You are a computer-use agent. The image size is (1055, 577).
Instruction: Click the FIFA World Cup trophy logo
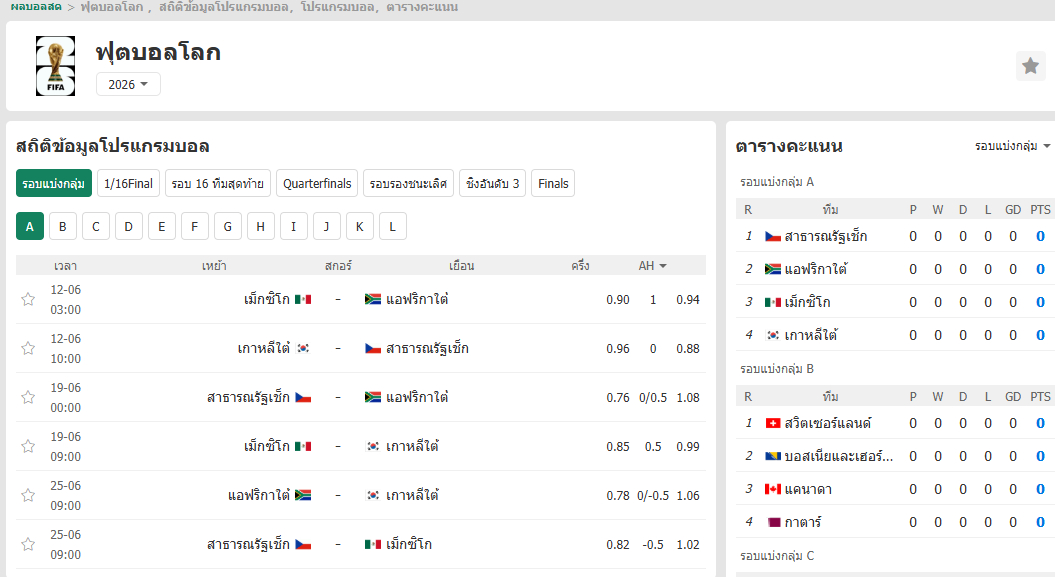pos(55,66)
